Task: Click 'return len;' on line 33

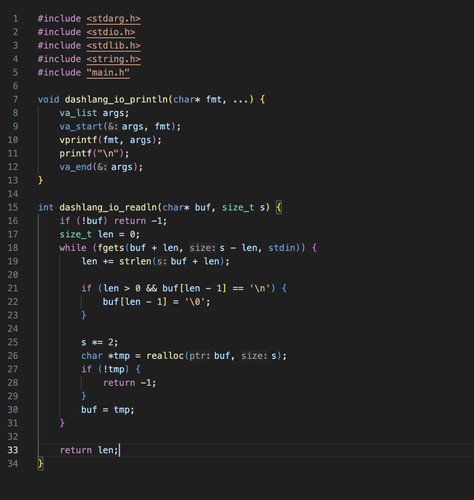Action: (89, 450)
